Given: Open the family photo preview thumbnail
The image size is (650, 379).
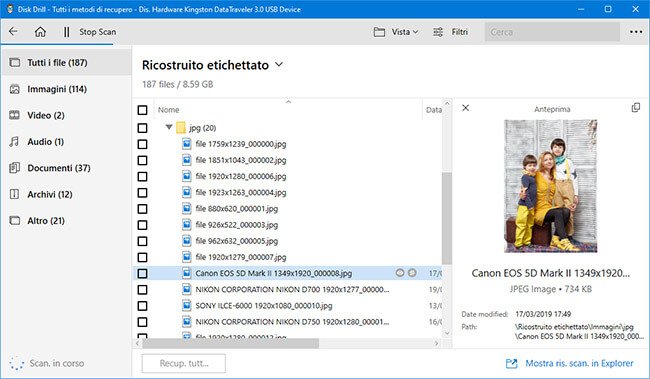Looking at the screenshot, I should pyautogui.click(x=551, y=186).
